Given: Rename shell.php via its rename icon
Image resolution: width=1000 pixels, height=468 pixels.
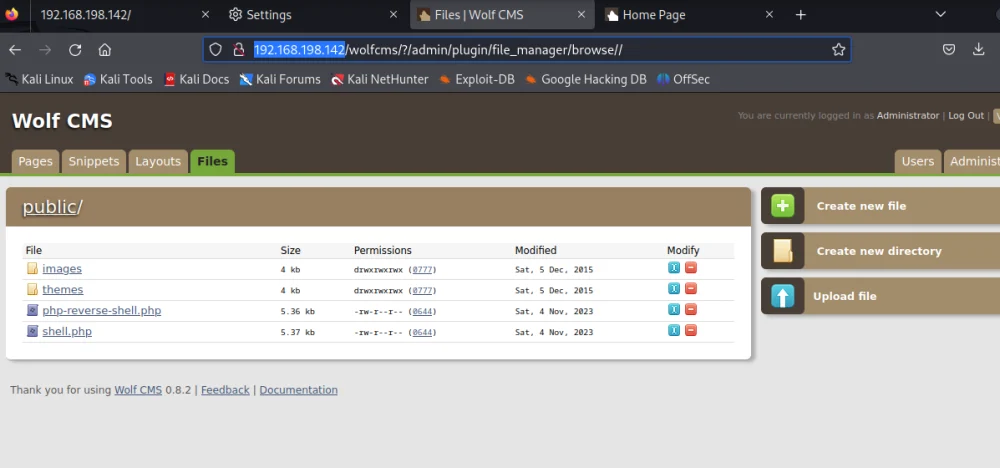Looking at the screenshot, I should click(673, 330).
